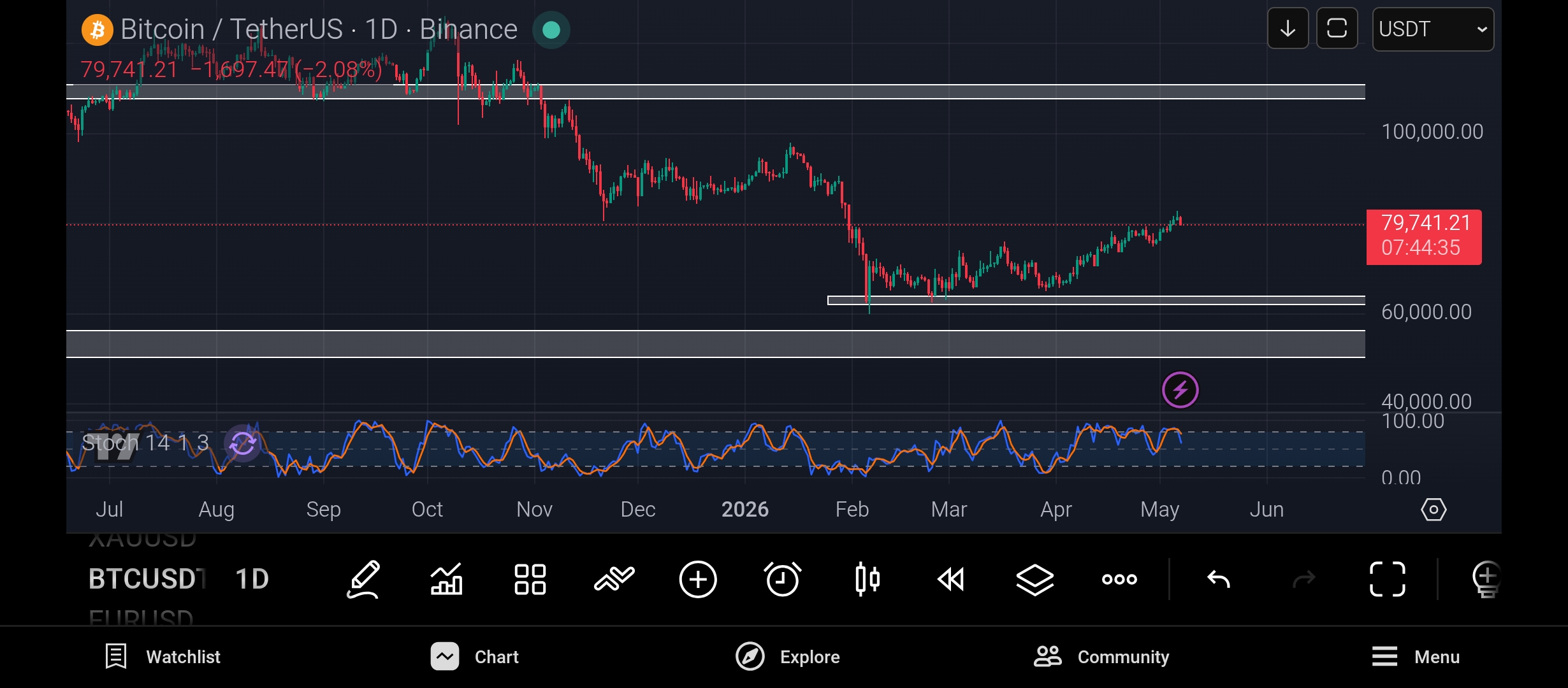Screen dimensions: 1568x688
Task: Click the Dec label on time axis
Action: point(638,510)
